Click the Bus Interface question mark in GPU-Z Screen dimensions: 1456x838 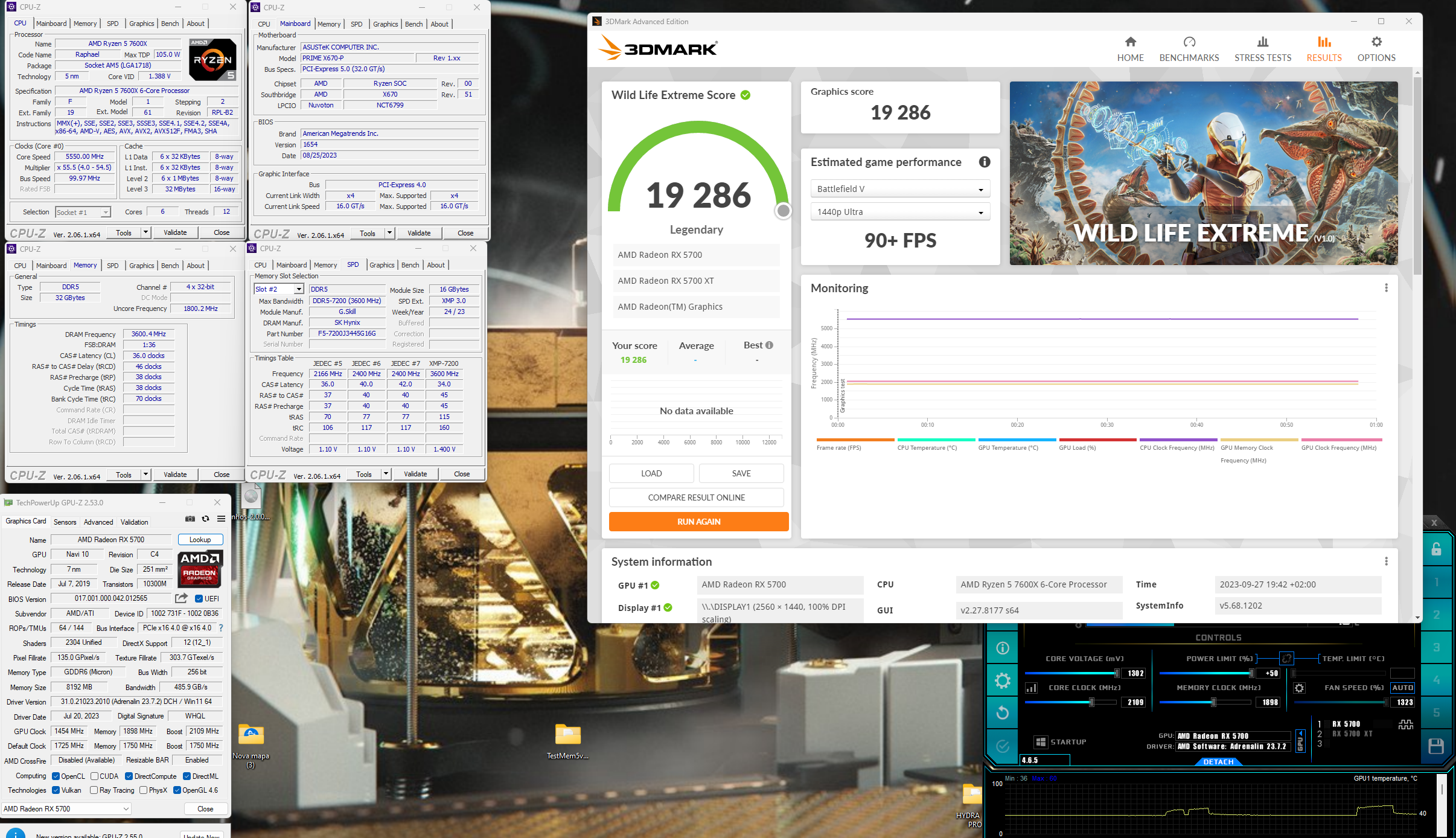221,628
